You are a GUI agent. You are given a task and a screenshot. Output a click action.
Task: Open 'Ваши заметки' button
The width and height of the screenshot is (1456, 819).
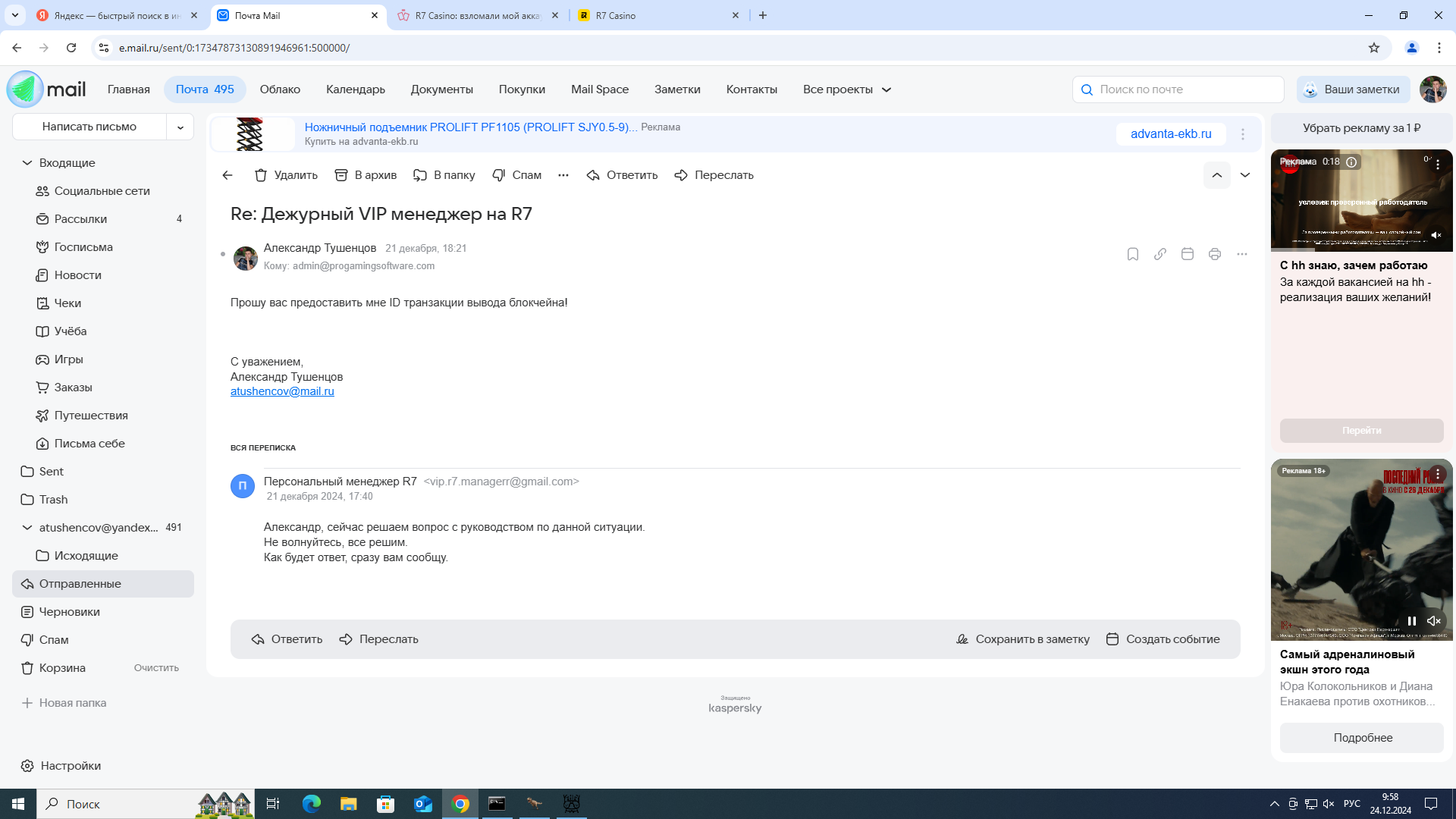(1354, 89)
